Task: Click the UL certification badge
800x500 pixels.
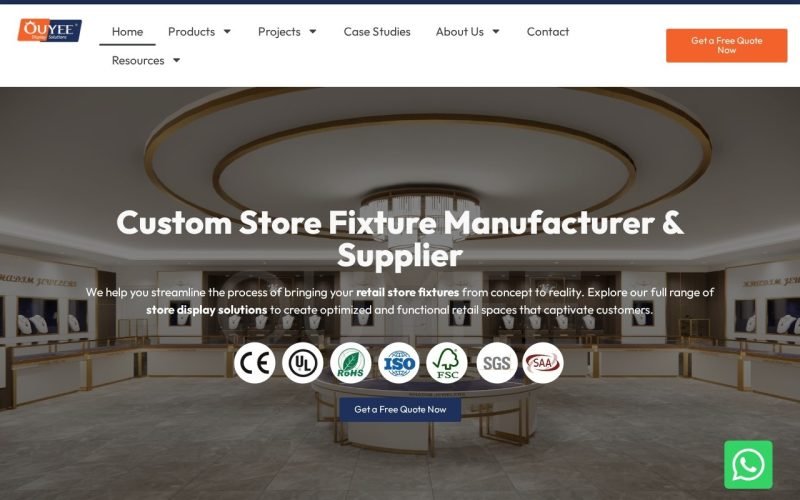Action: click(303, 363)
